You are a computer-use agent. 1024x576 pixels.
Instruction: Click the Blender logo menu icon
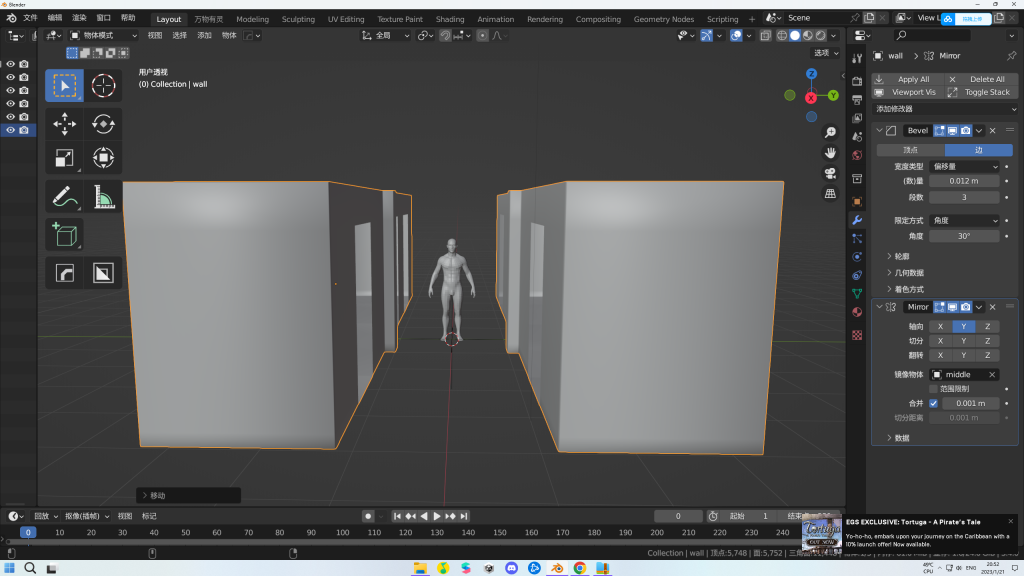pyautogui.click(x=11, y=18)
